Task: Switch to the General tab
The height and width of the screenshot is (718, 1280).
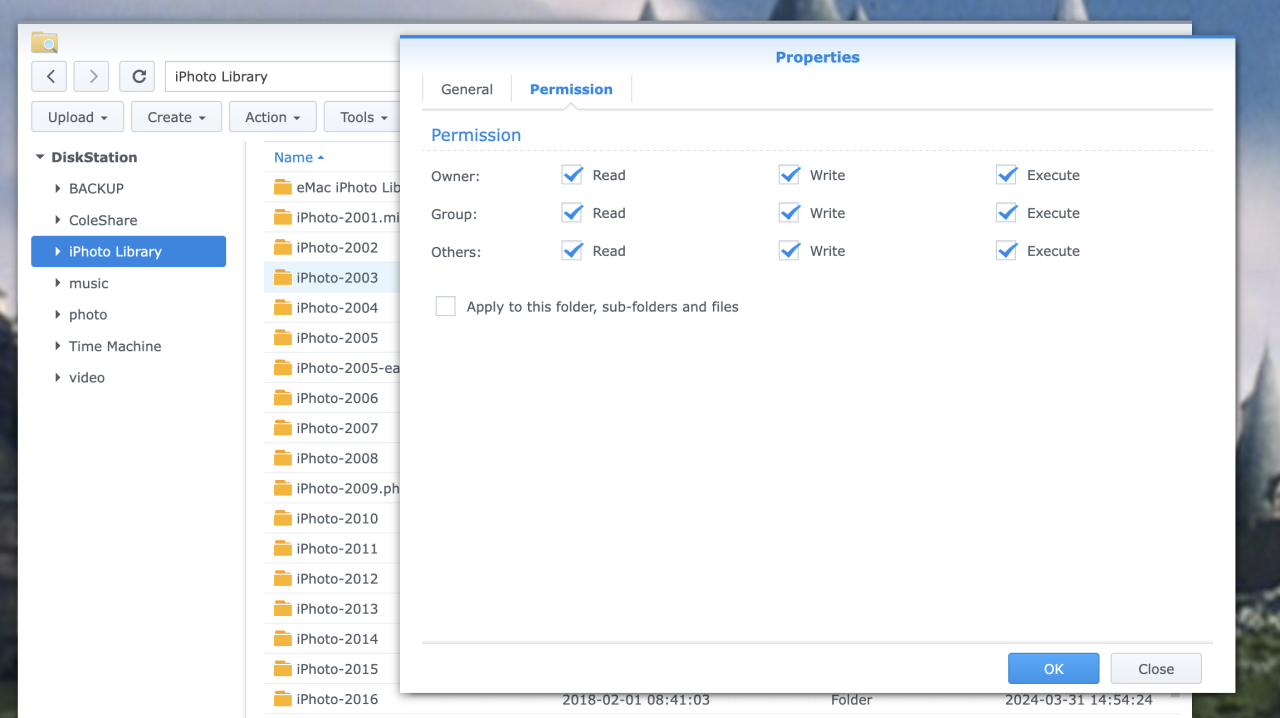Action: (467, 89)
